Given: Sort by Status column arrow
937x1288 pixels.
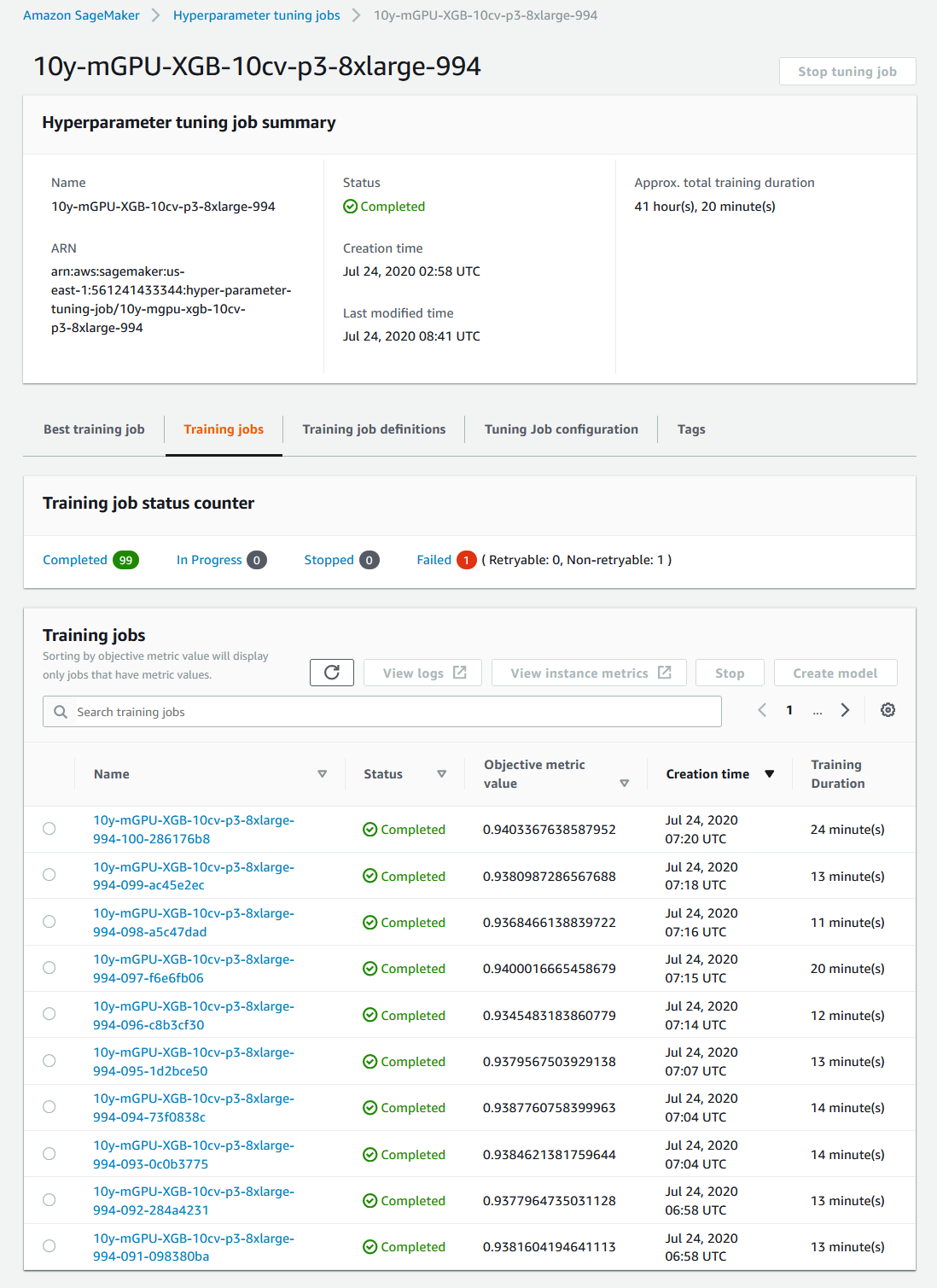Looking at the screenshot, I should [441, 774].
